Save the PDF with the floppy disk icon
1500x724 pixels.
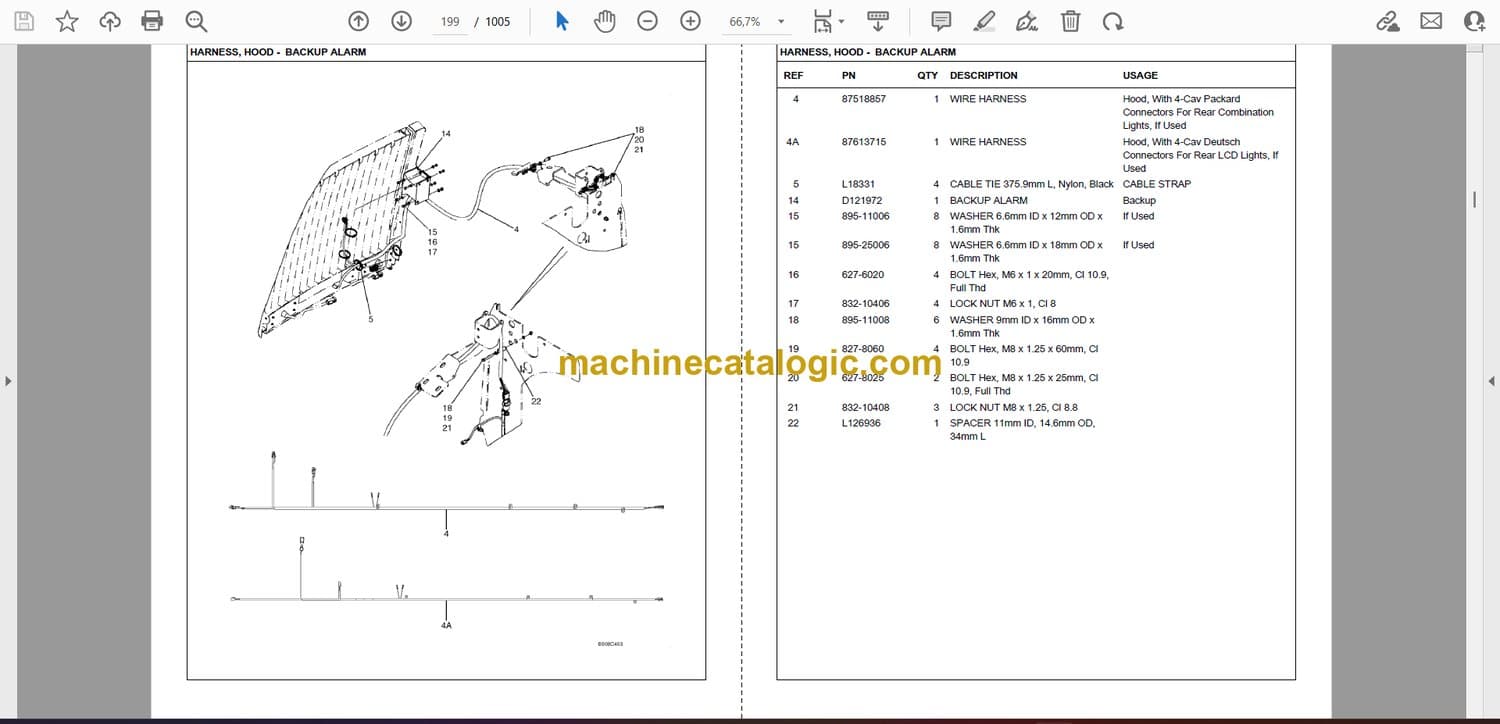point(24,21)
